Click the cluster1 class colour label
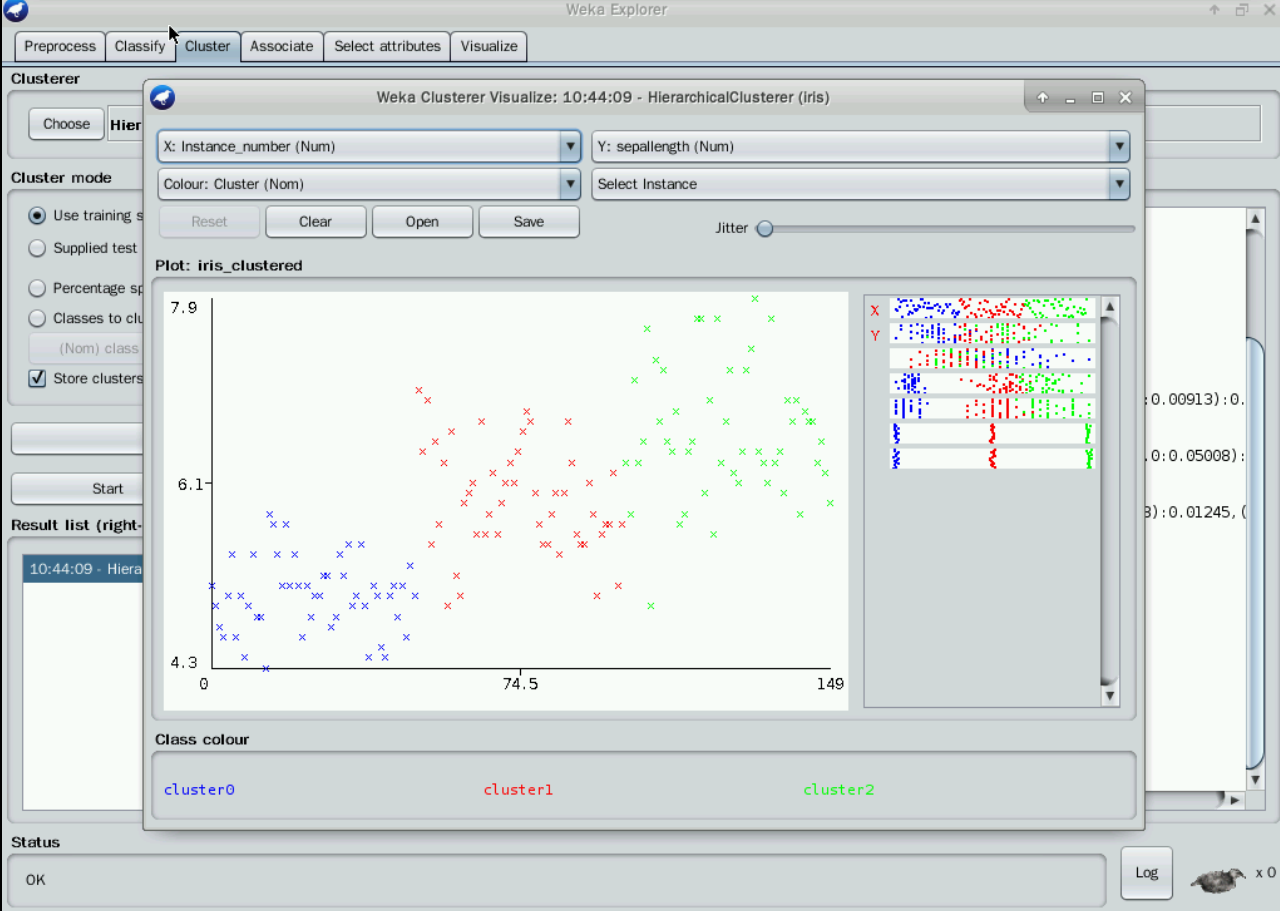 pyautogui.click(x=518, y=790)
